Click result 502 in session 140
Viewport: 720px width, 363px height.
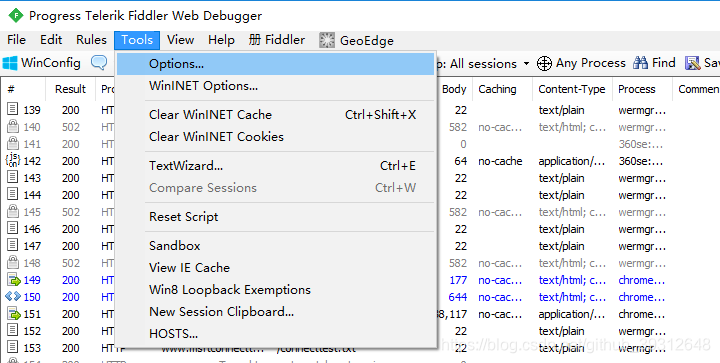[71, 127]
